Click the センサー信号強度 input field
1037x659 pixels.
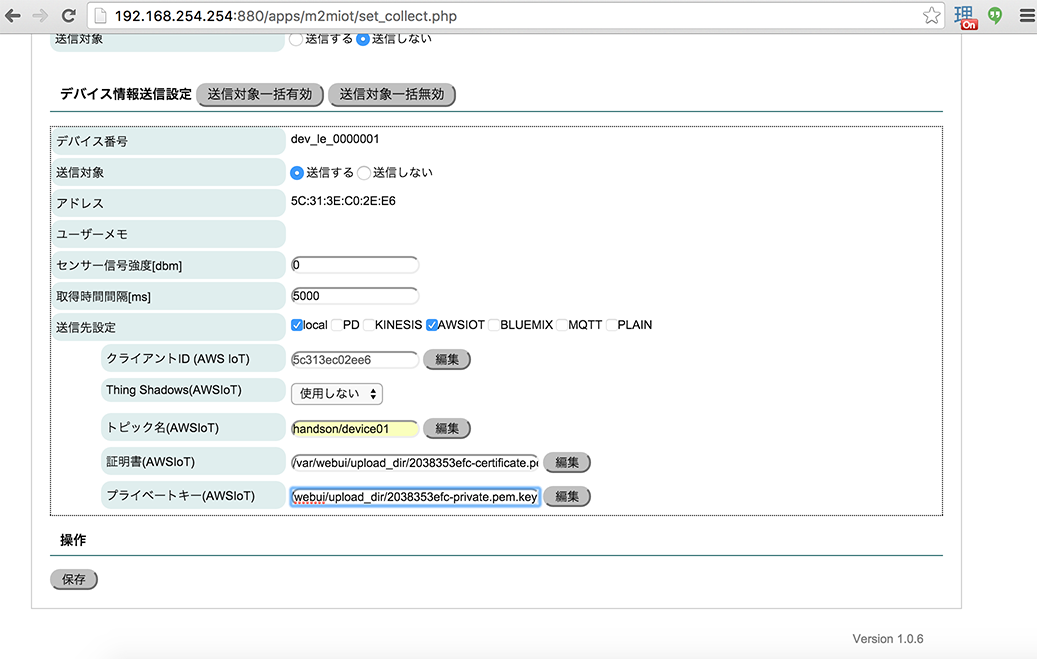click(x=354, y=265)
